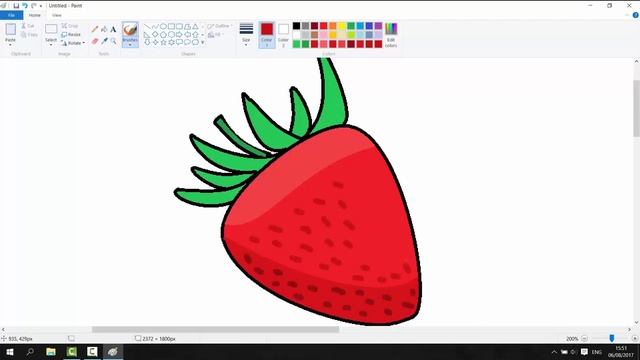Choose the Curve shape

point(155,27)
